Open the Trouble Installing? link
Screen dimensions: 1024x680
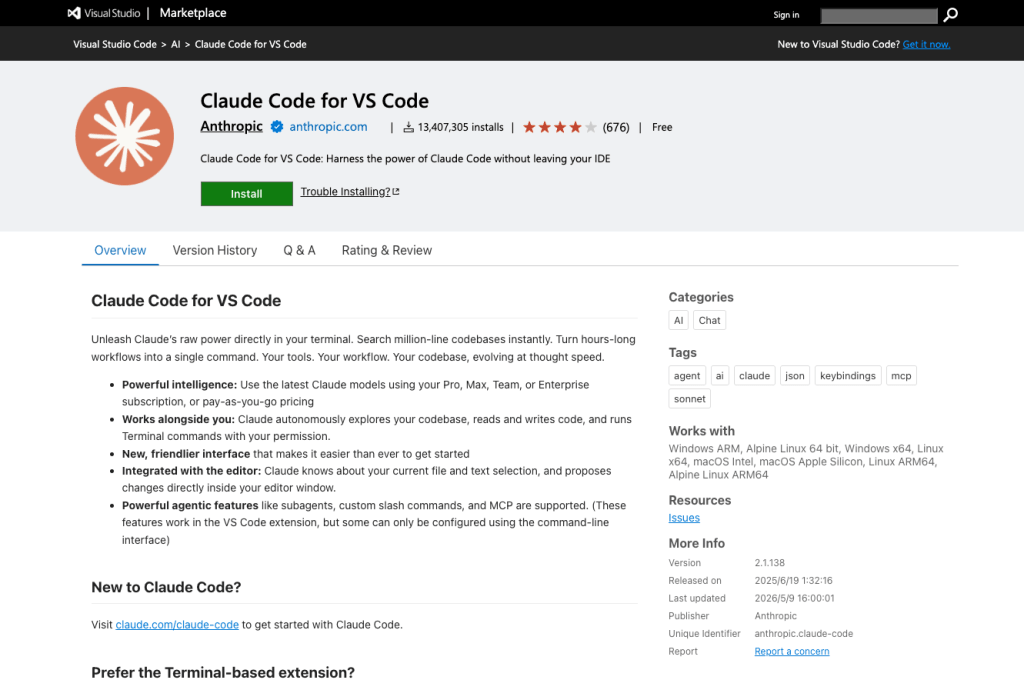[x=345, y=191]
